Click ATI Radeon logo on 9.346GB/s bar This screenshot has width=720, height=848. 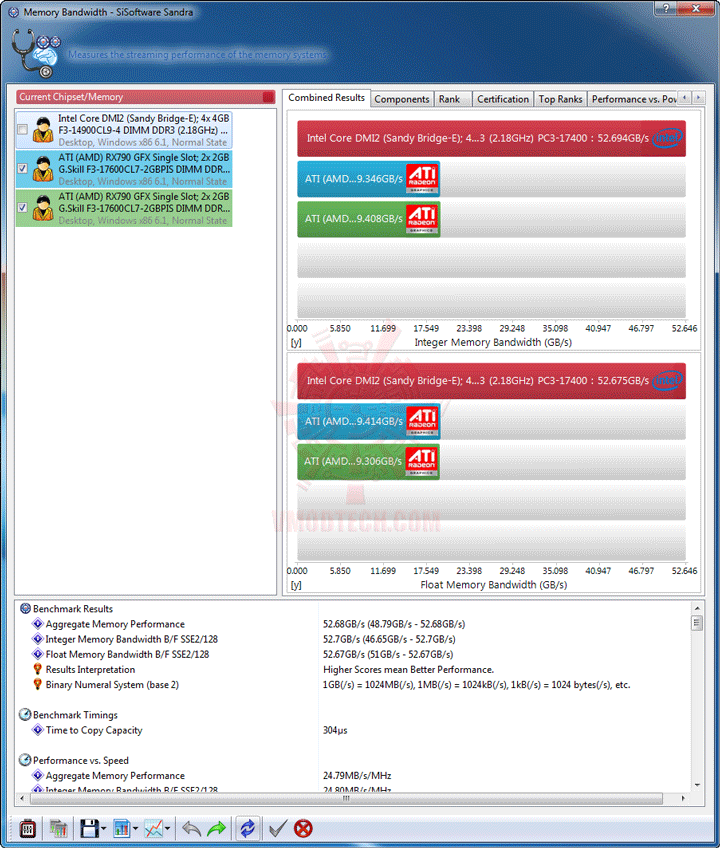[x=422, y=178]
